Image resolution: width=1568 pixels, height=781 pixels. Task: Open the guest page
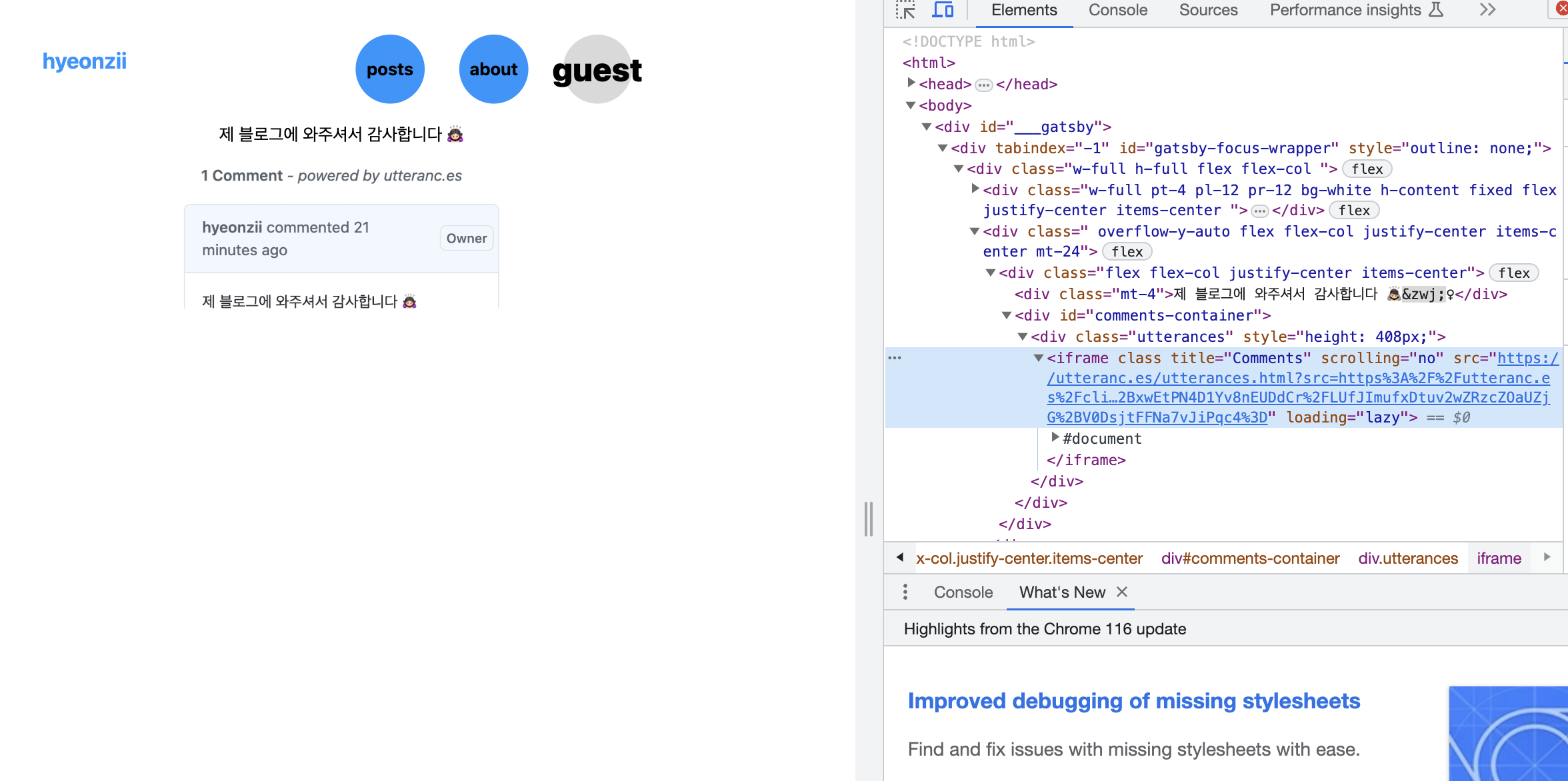(x=597, y=69)
